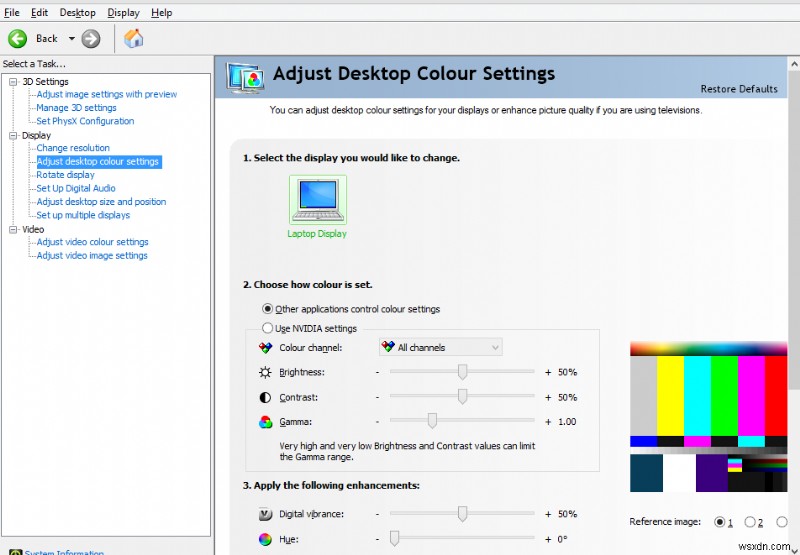Open the All channels dropdown
Viewport: 800px width, 555px height.
click(x=441, y=347)
